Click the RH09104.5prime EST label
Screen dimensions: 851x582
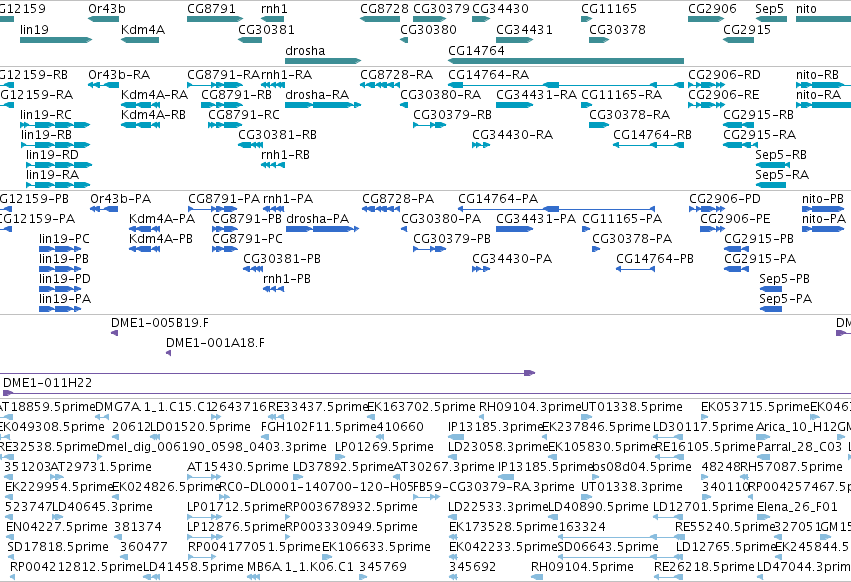coord(582,567)
